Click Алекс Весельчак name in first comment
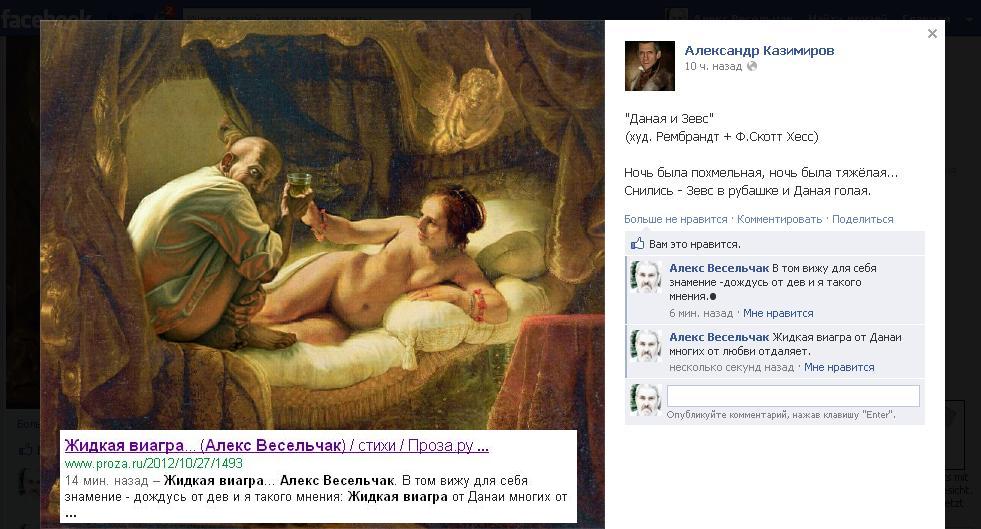Viewport: 981px width, 529px height. point(719,268)
